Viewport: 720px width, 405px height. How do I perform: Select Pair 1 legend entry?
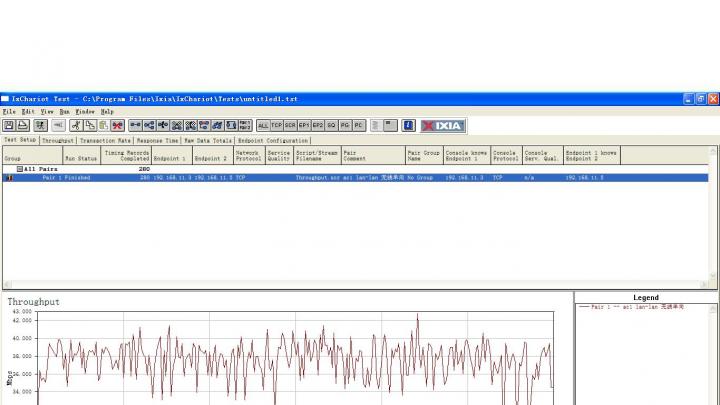pyautogui.click(x=631, y=307)
